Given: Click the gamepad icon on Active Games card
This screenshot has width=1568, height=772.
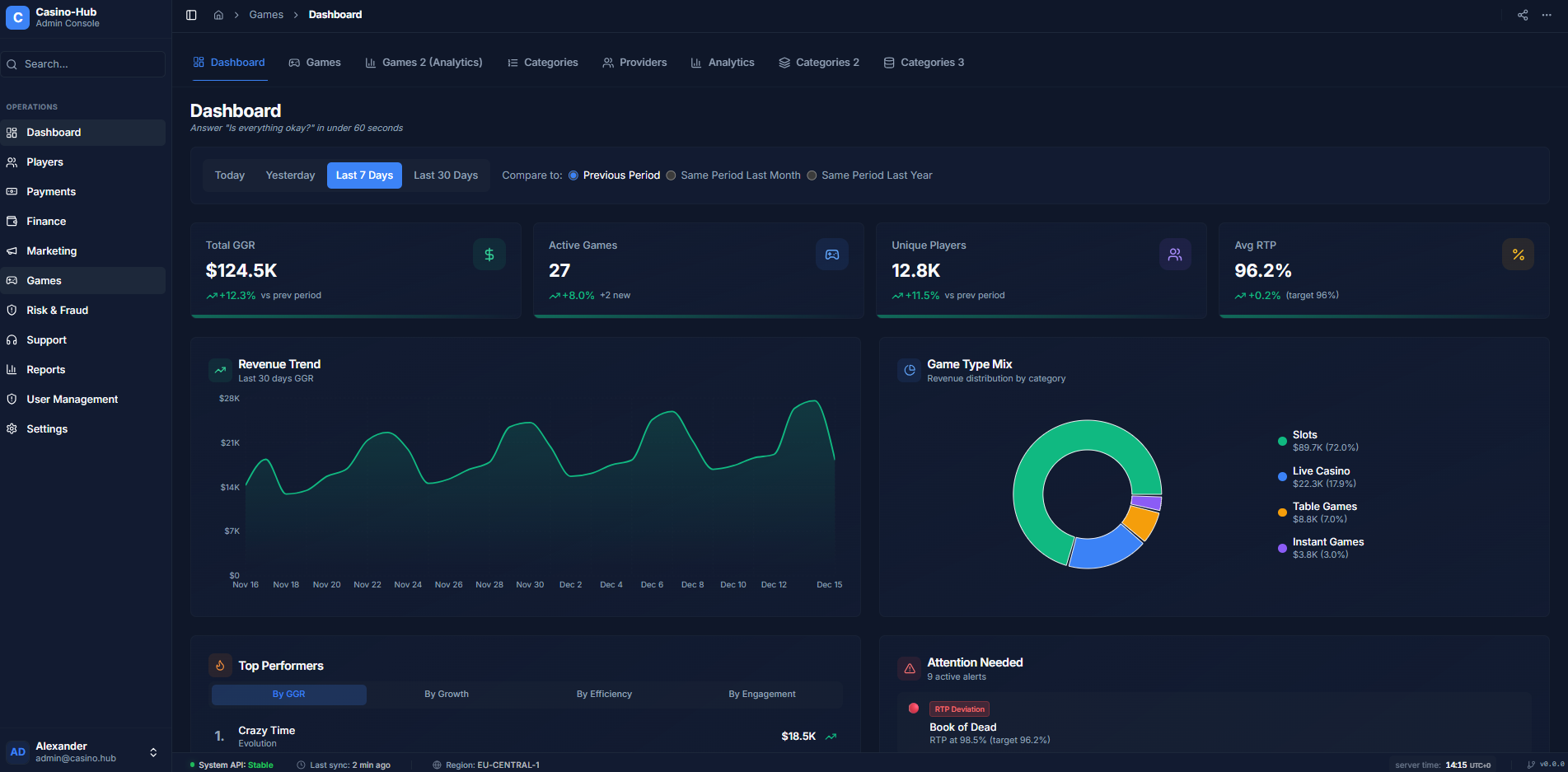Looking at the screenshot, I should (832, 254).
